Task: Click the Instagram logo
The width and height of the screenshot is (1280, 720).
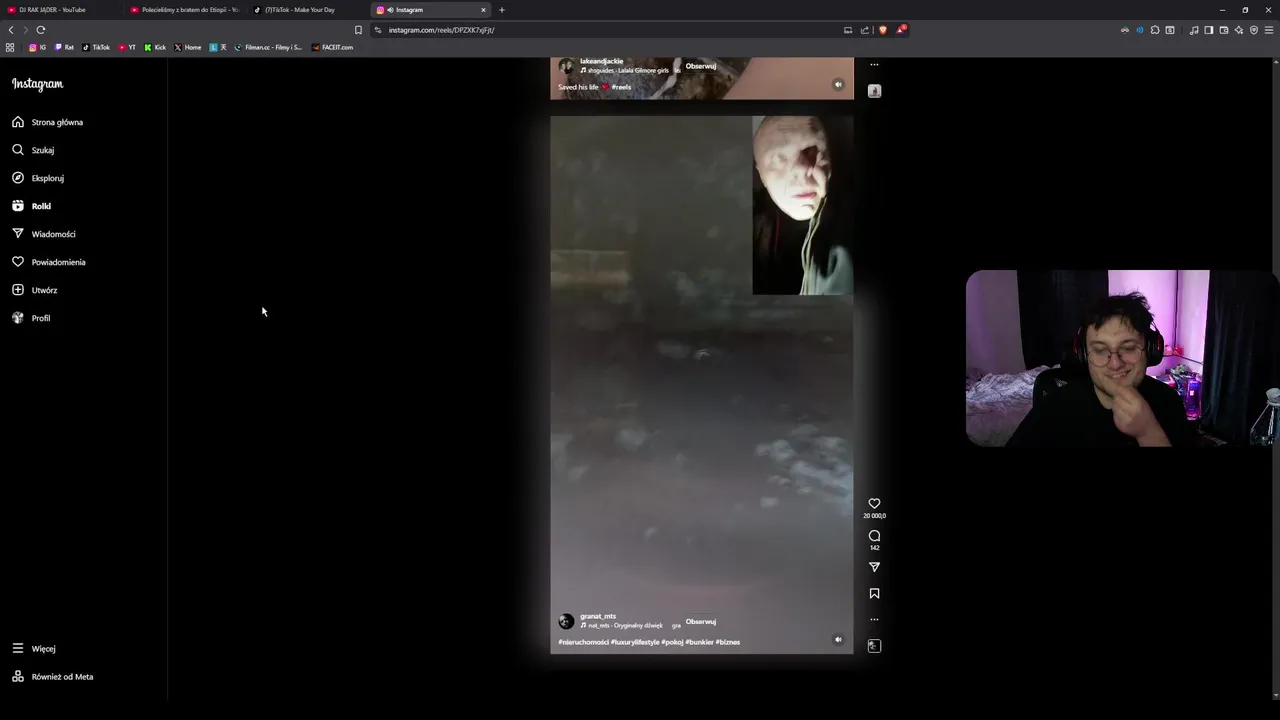Action: pos(38,84)
